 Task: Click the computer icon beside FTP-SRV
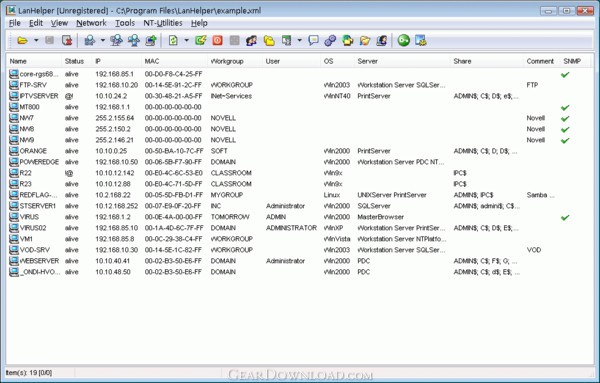(14, 85)
